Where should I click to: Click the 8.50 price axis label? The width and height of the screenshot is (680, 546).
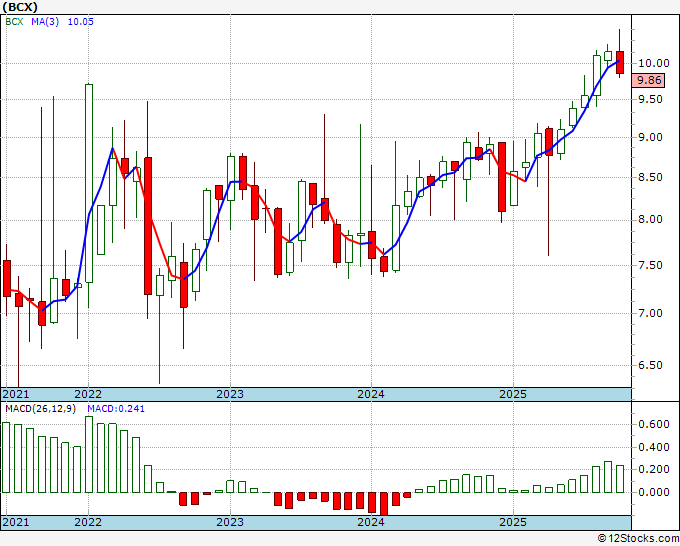click(651, 177)
